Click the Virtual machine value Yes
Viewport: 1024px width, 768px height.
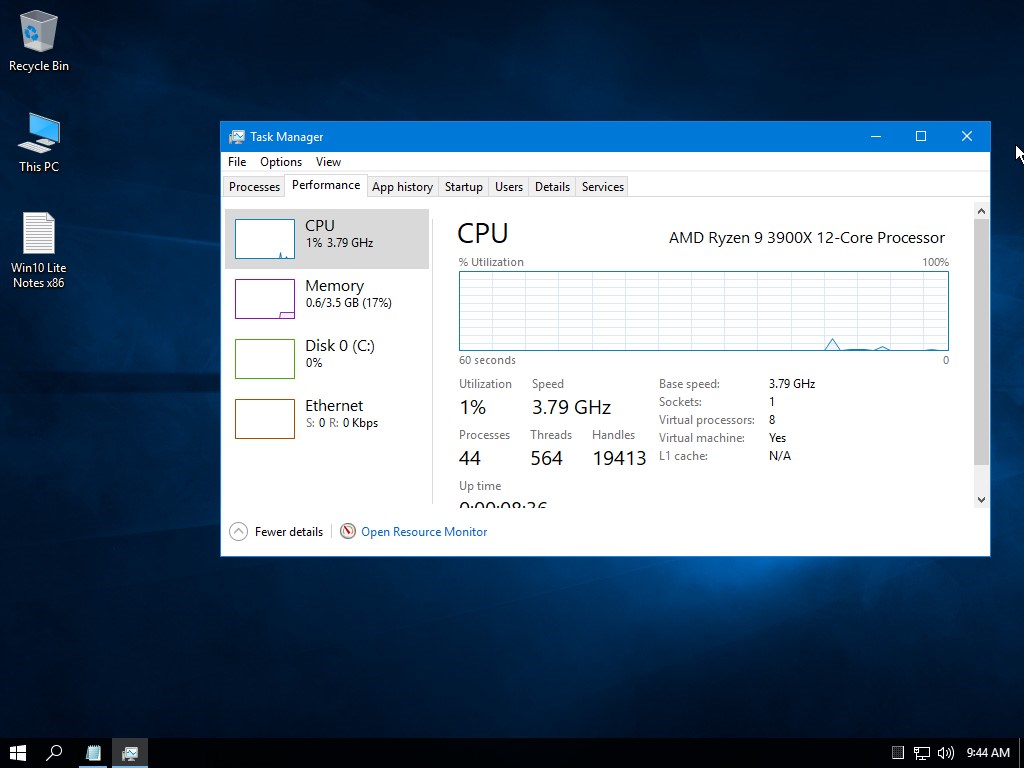(777, 438)
